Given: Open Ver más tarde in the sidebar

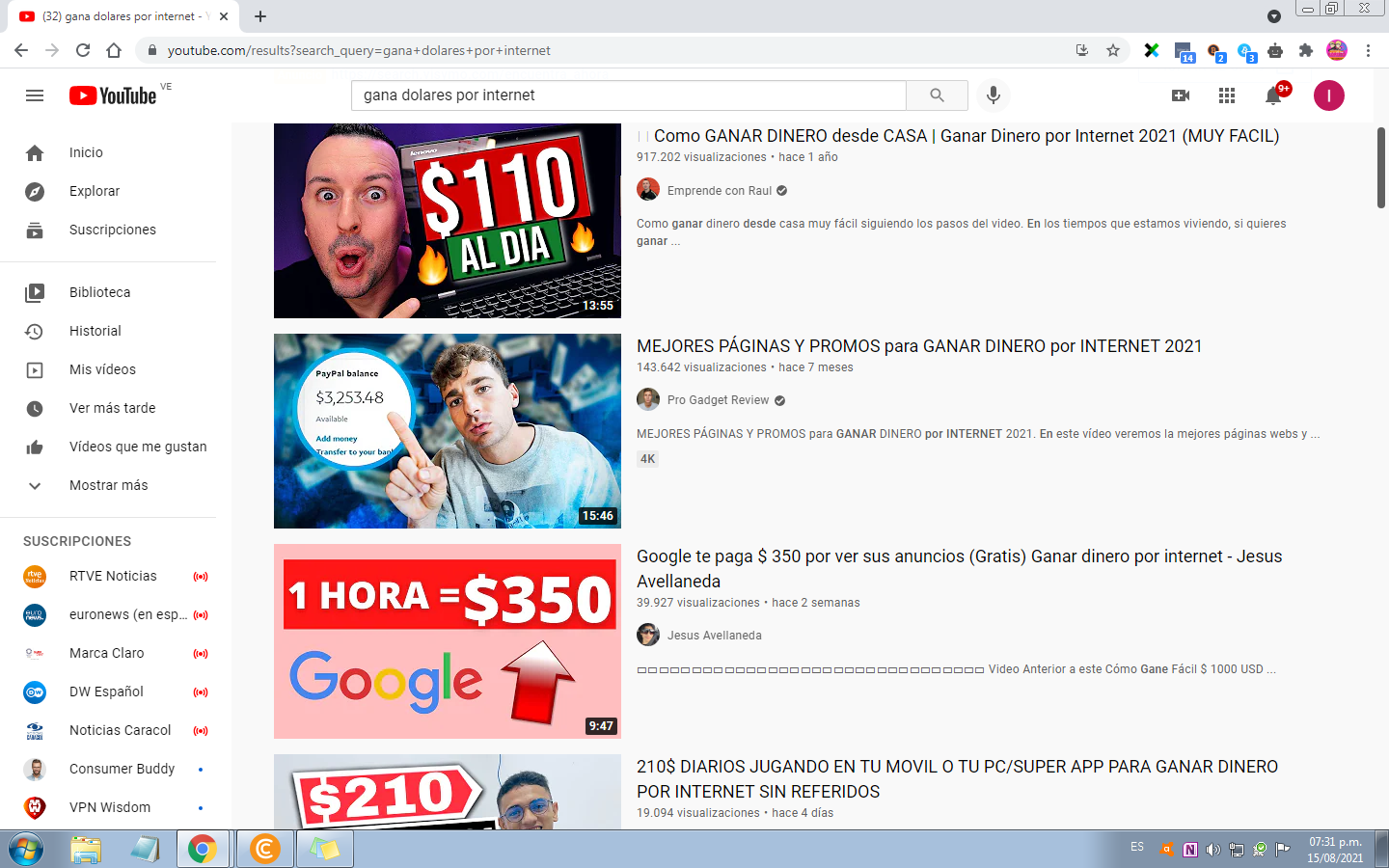Looking at the screenshot, I should tap(108, 408).
